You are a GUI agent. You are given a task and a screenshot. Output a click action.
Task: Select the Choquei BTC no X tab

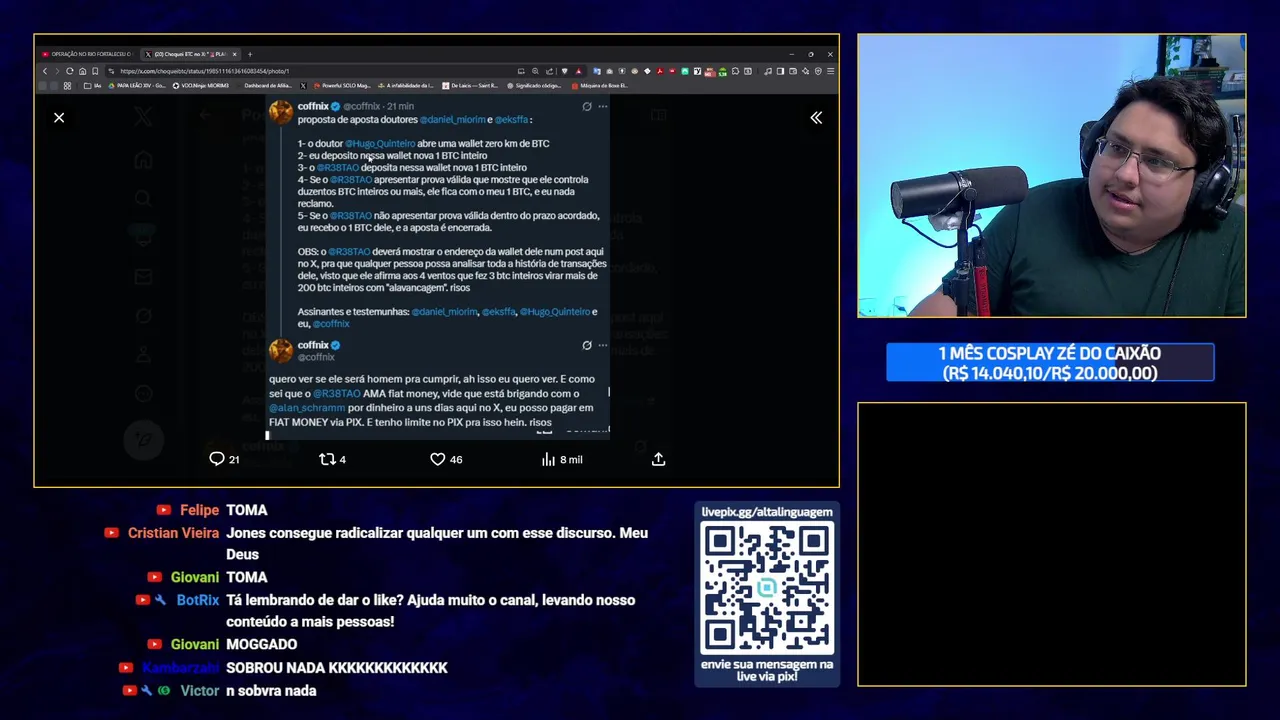pyautogui.click(x=190, y=54)
